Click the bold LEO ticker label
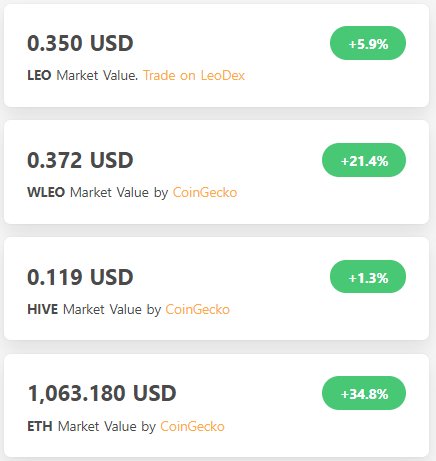 (x=39, y=75)
